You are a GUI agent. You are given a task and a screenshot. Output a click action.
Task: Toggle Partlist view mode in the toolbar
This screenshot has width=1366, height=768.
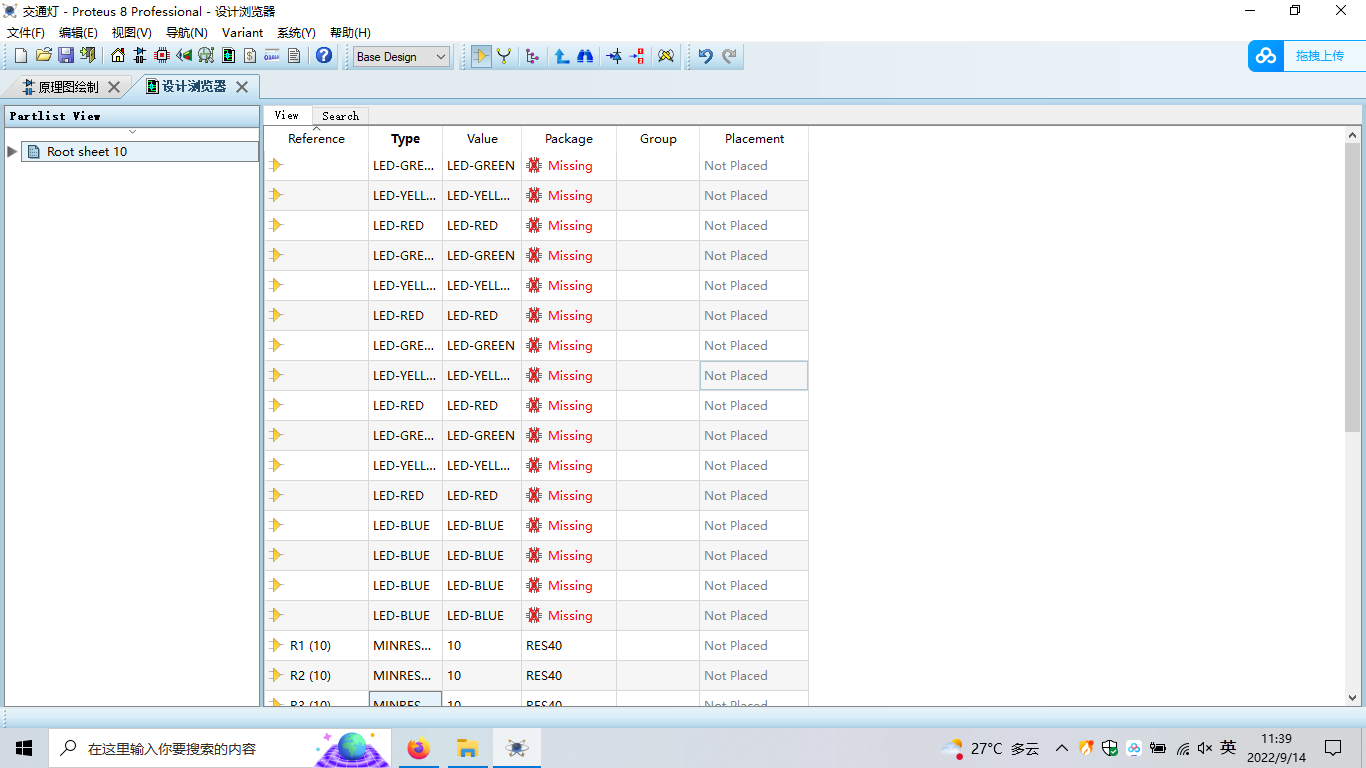[481, 56]
